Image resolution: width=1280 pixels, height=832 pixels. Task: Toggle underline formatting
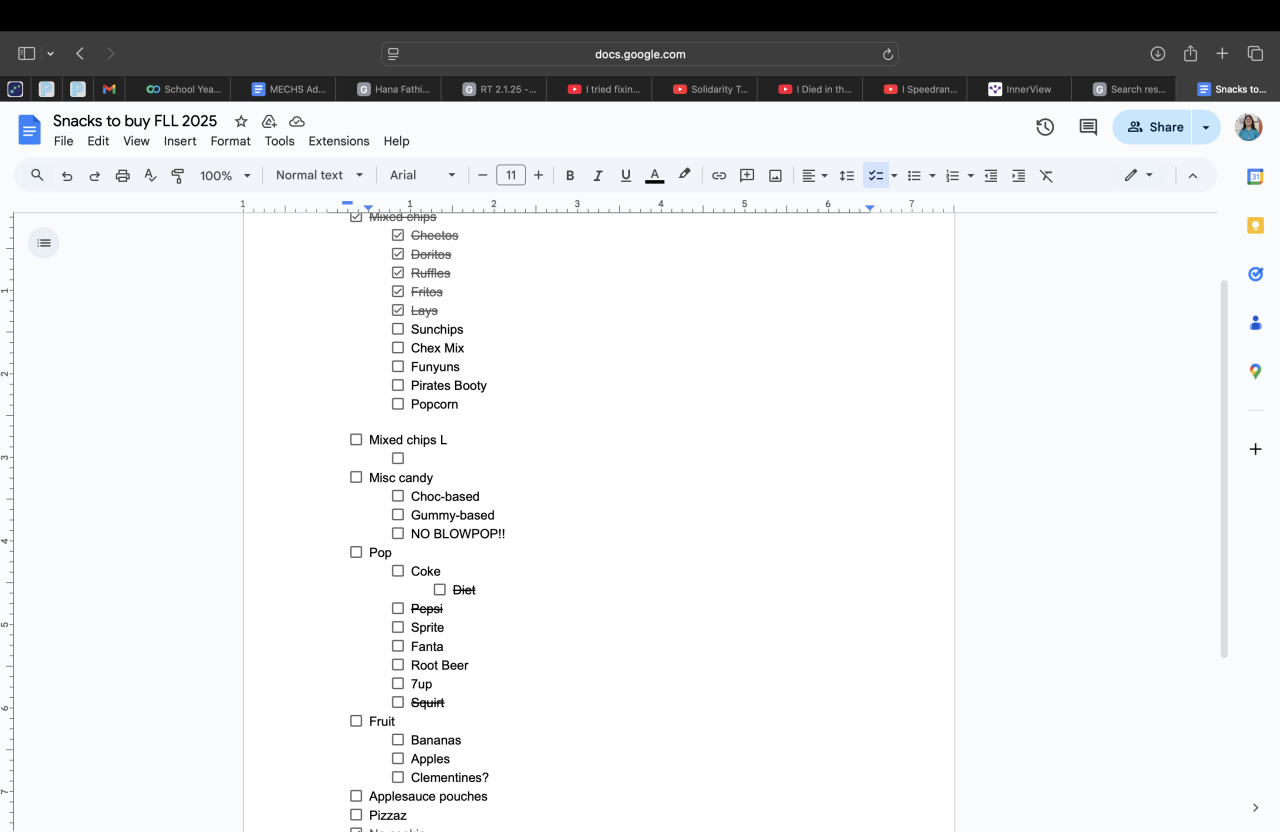coord(626,176)
